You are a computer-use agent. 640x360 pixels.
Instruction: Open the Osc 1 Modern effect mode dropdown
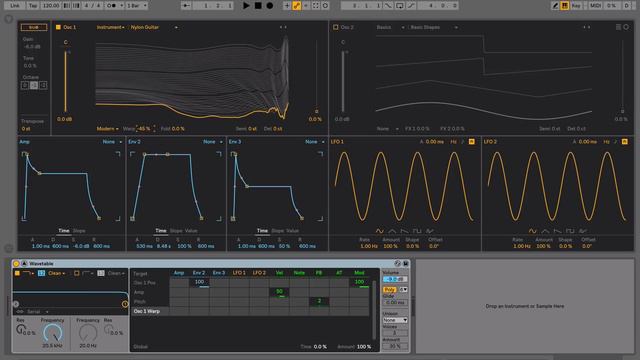(x=107, y=129)
